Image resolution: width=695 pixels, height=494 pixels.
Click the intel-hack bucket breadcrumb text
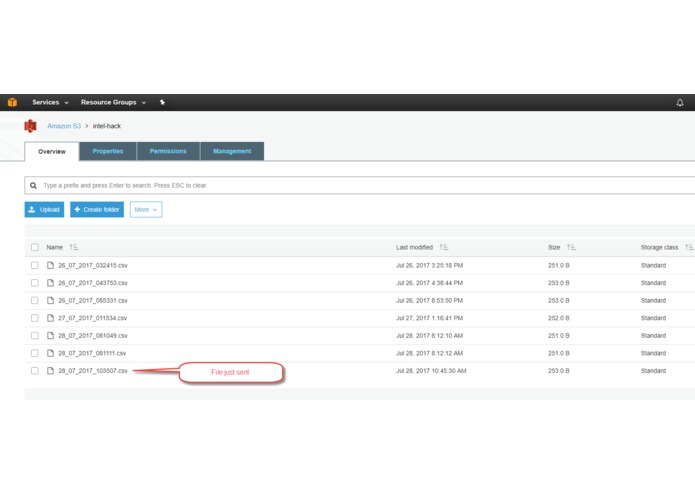click(107, 126)
